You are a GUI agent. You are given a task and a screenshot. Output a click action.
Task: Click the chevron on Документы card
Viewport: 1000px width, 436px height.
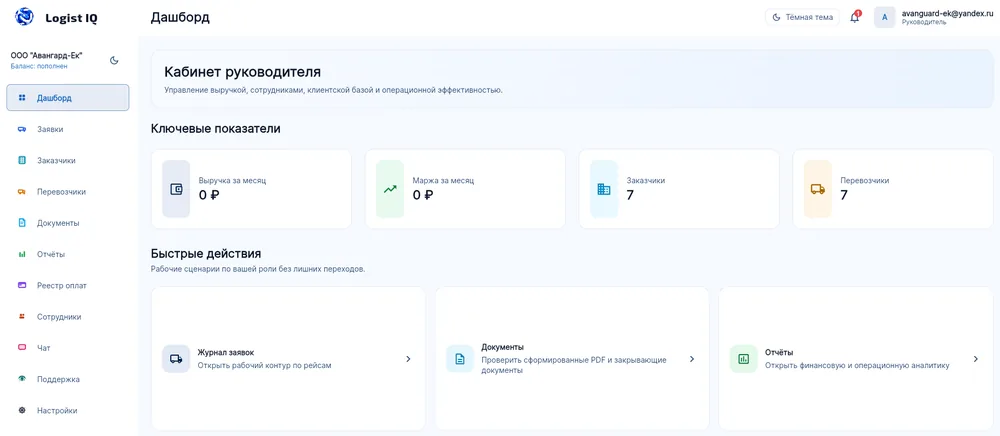[692, 359]
